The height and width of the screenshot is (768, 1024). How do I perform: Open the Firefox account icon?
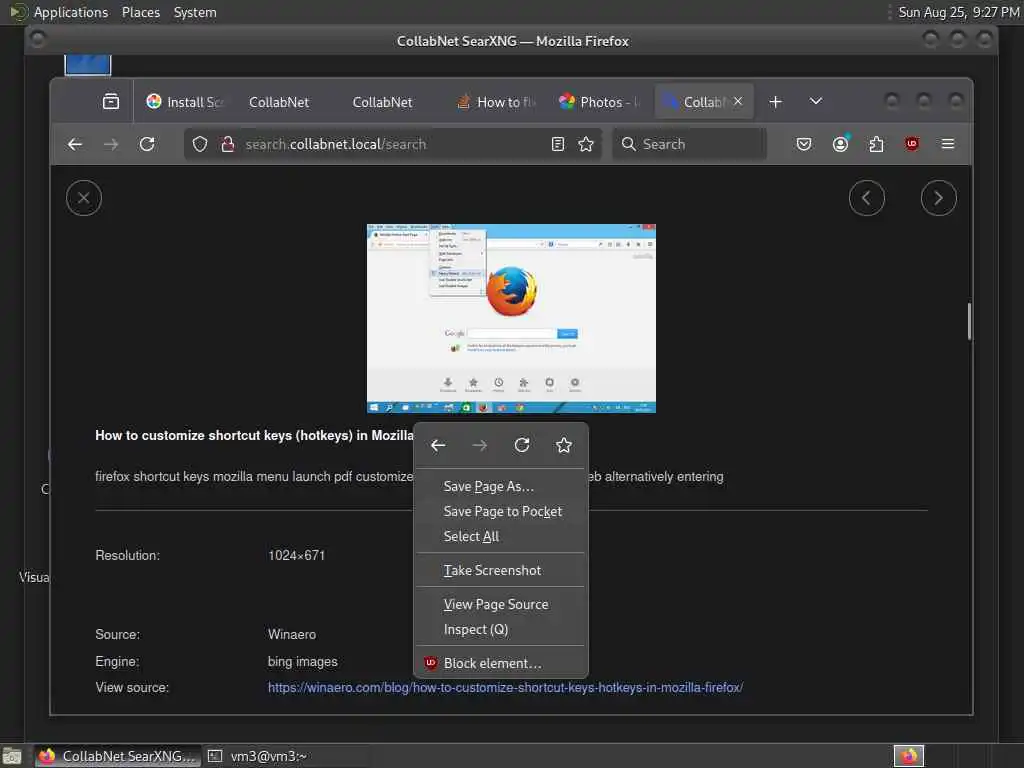tap(840, 144)
